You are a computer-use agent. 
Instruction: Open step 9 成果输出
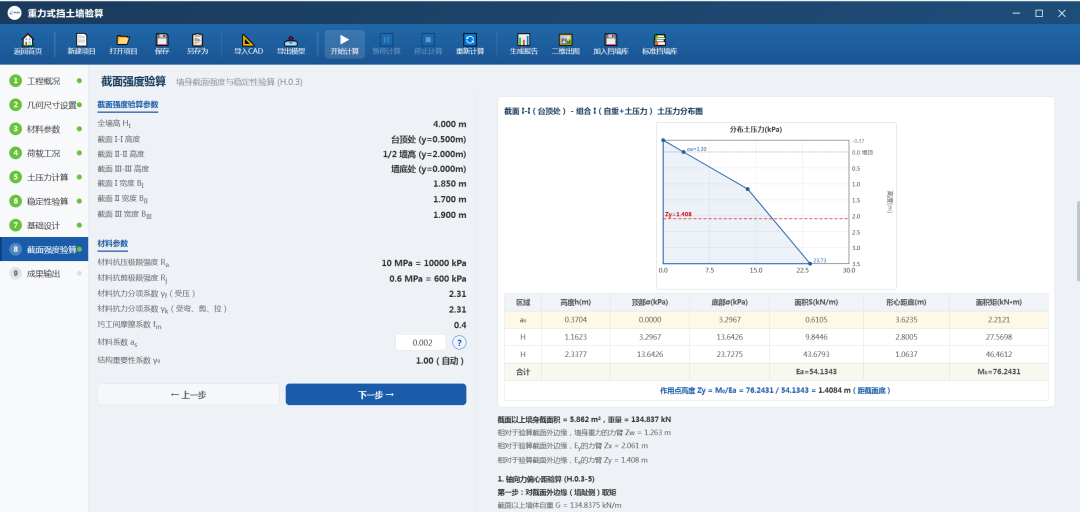coord(44,274)
